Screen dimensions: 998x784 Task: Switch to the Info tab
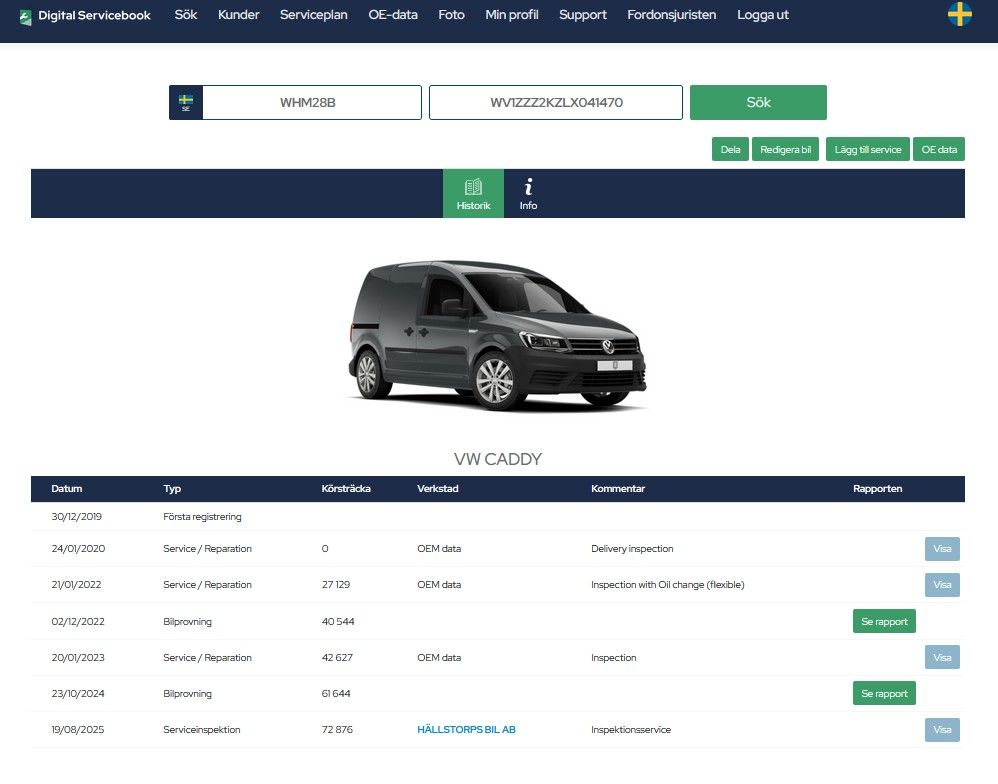pos(528,193)
